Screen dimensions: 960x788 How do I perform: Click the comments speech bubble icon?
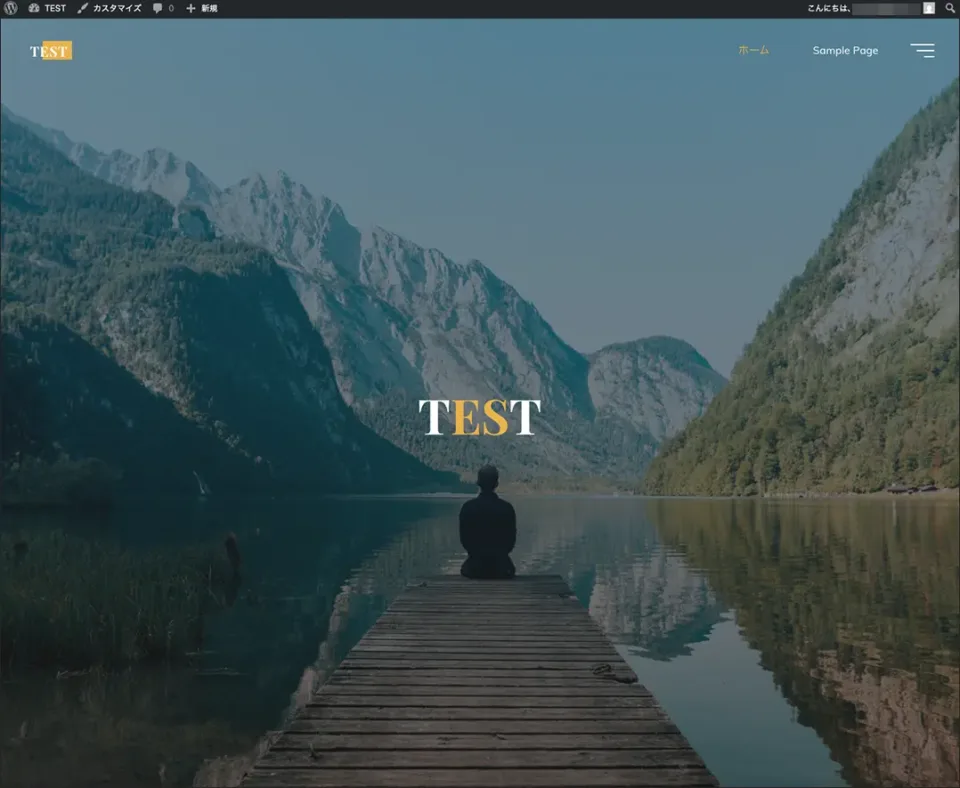(x=157, y=8)
